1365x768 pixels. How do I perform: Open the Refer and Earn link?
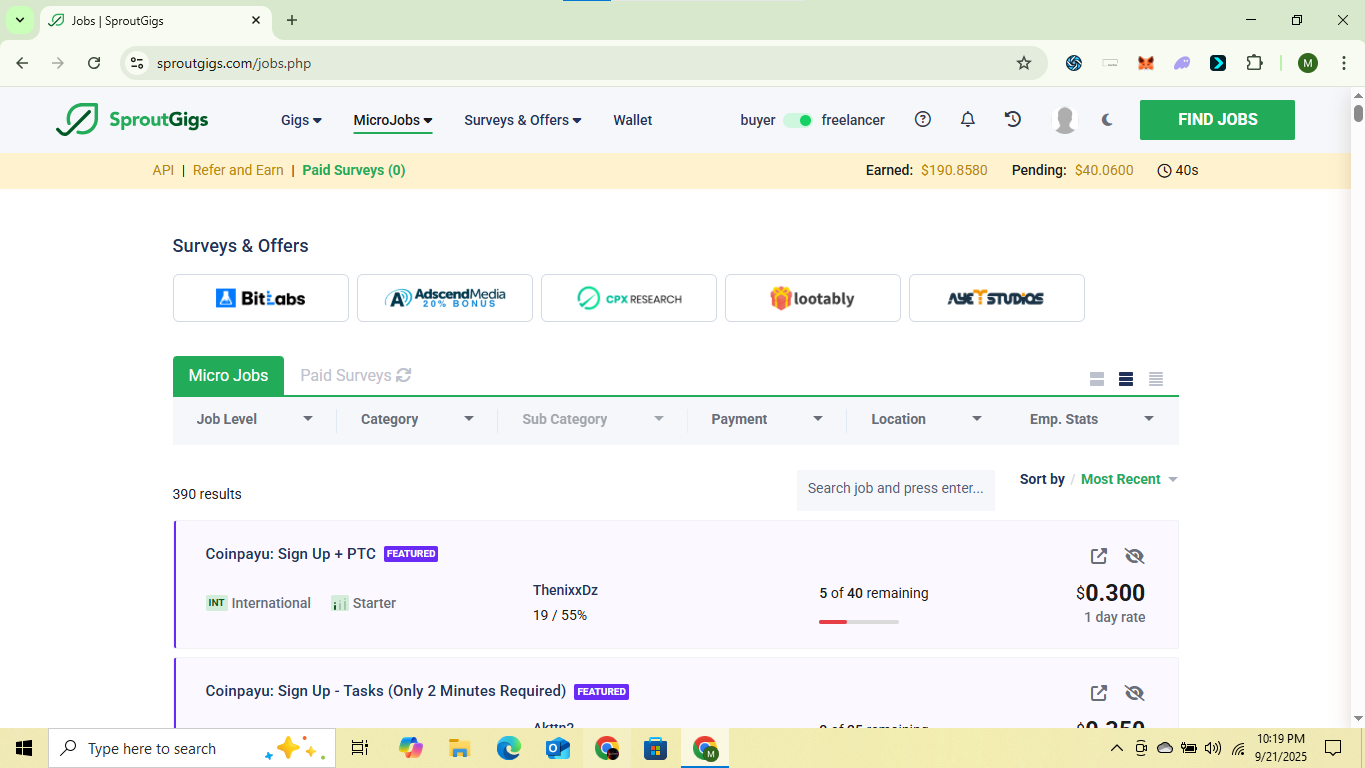238,170
